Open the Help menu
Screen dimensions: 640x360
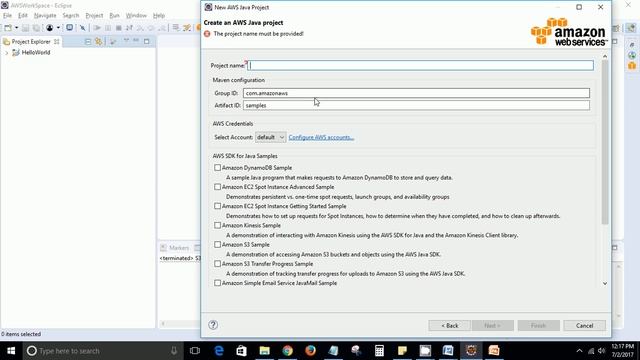click(x=159, y=16)
